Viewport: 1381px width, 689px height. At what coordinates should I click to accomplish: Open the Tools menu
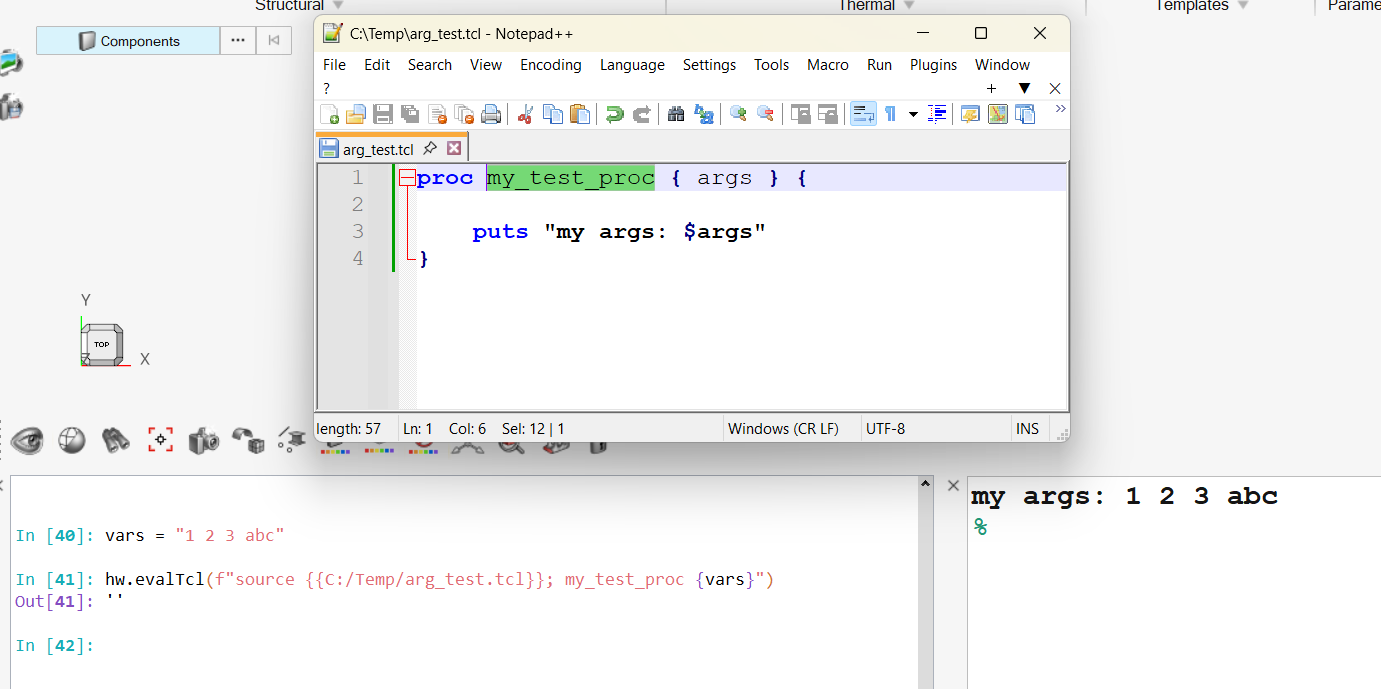772,65
